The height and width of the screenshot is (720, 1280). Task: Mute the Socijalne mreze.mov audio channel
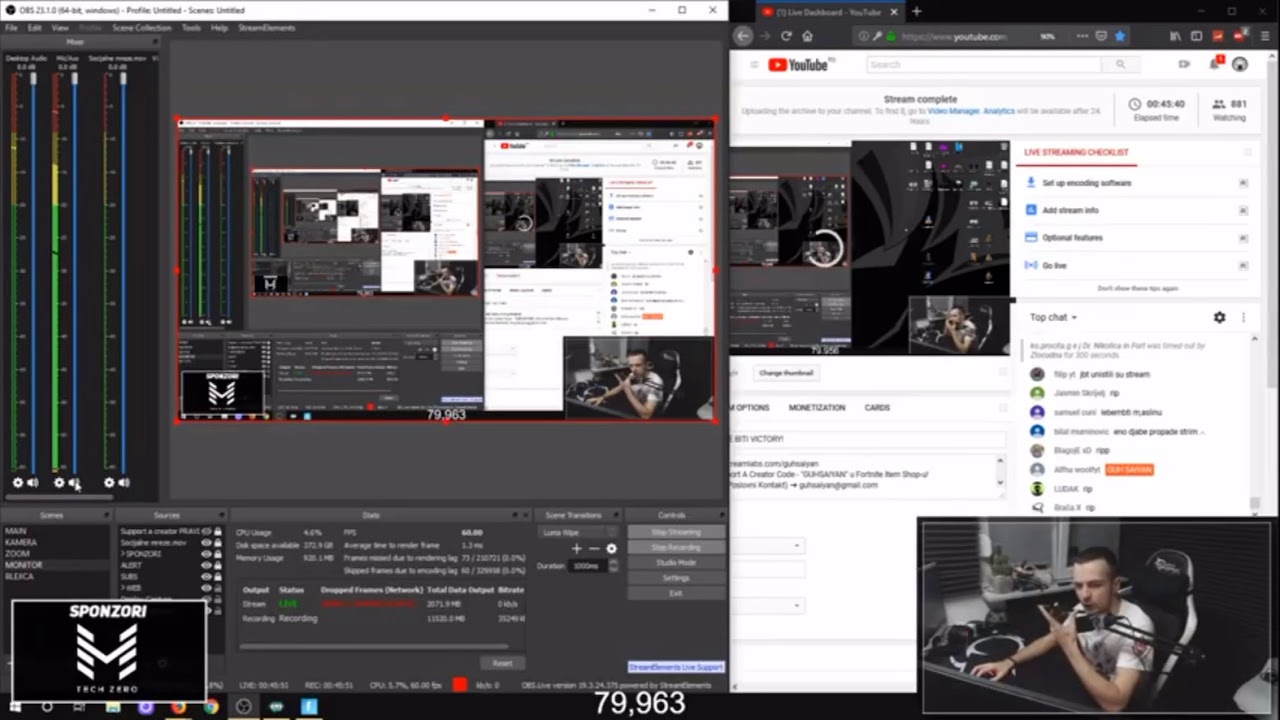[x=124, y=483]
